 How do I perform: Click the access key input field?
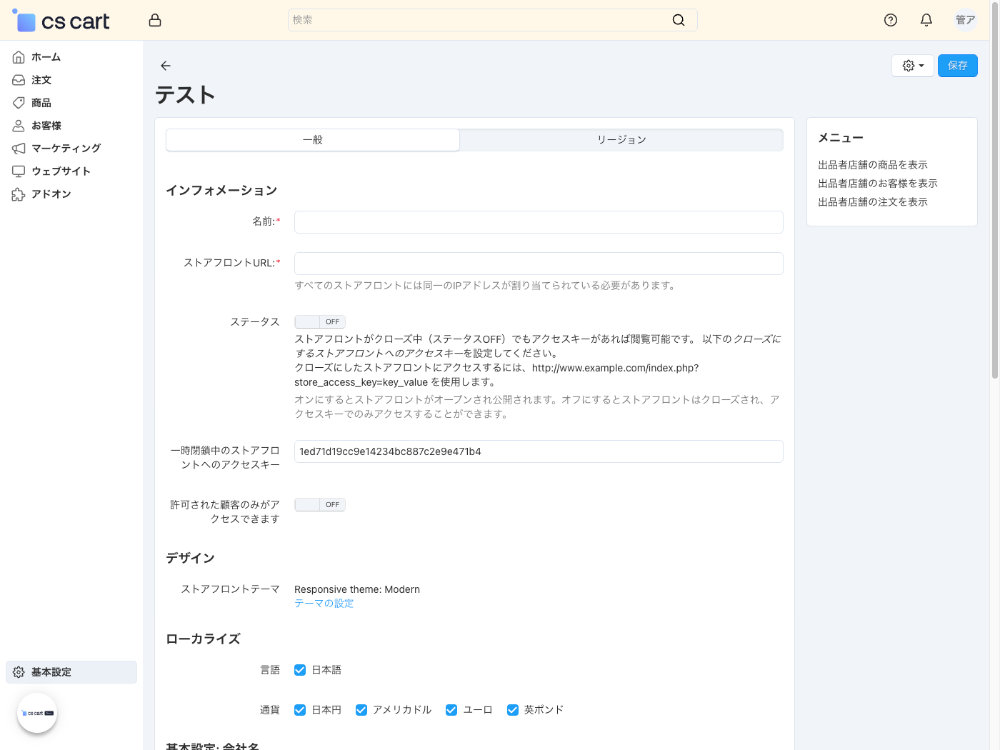tap(537, 451)
